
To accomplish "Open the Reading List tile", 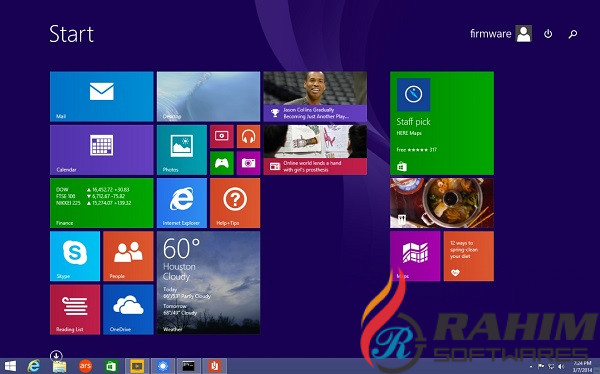I will click(75, 309).
